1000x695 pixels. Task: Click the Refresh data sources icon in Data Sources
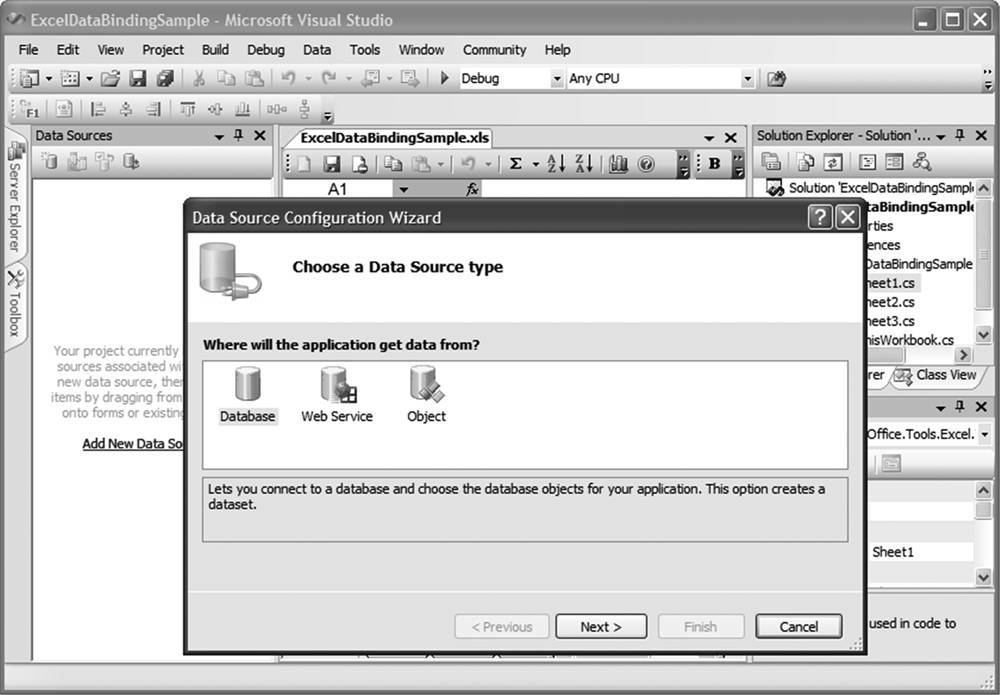click(131, 162)
